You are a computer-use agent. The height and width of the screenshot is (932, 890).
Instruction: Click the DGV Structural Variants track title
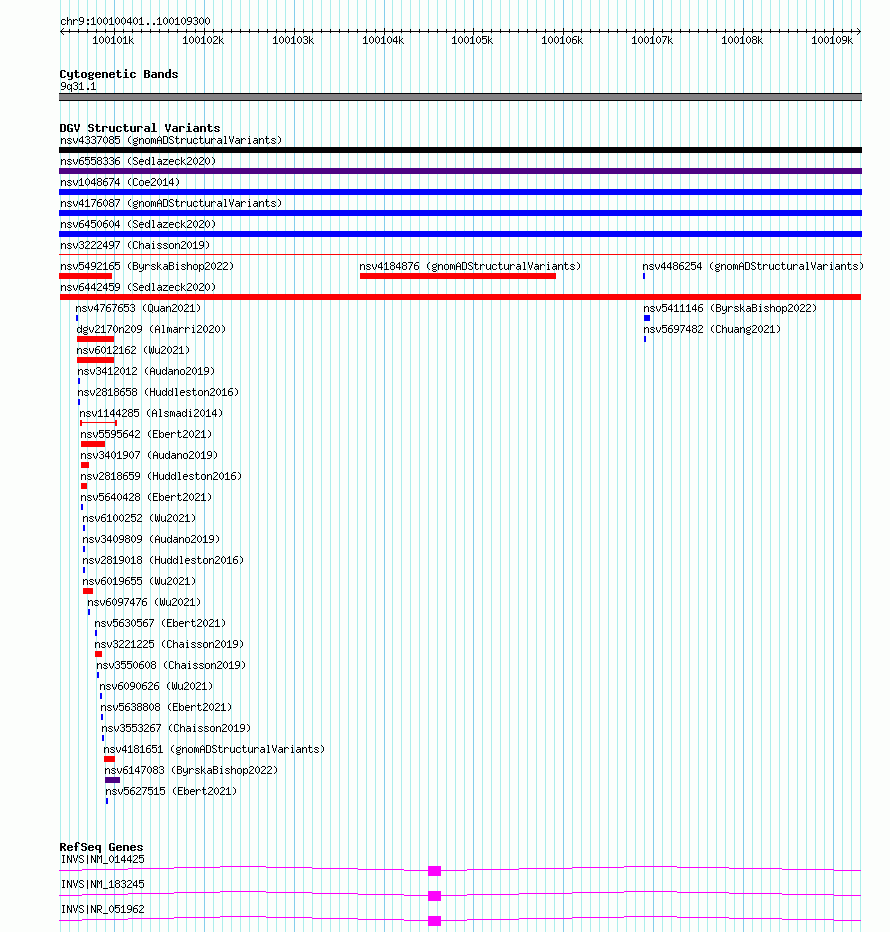point(140,128)
